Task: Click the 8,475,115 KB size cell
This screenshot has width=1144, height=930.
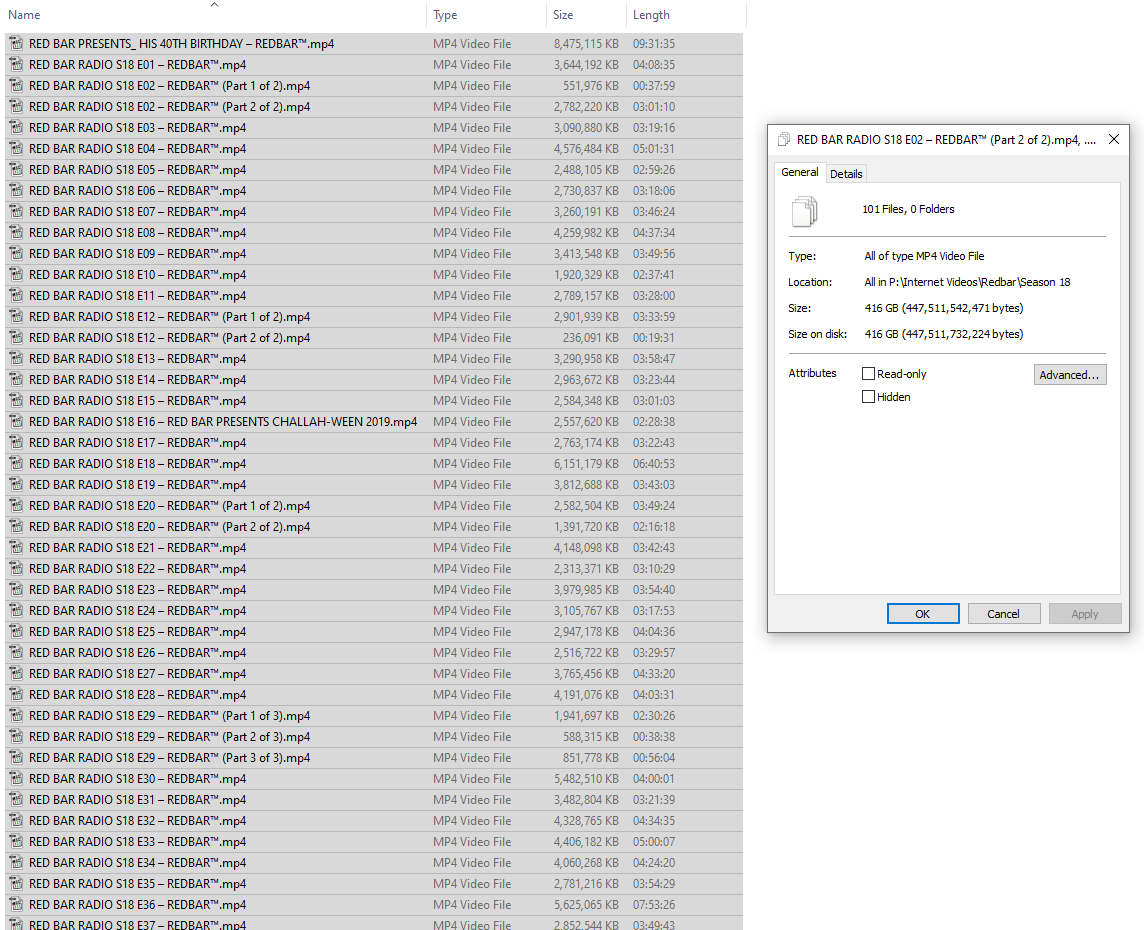Action: tap(586, 44)
